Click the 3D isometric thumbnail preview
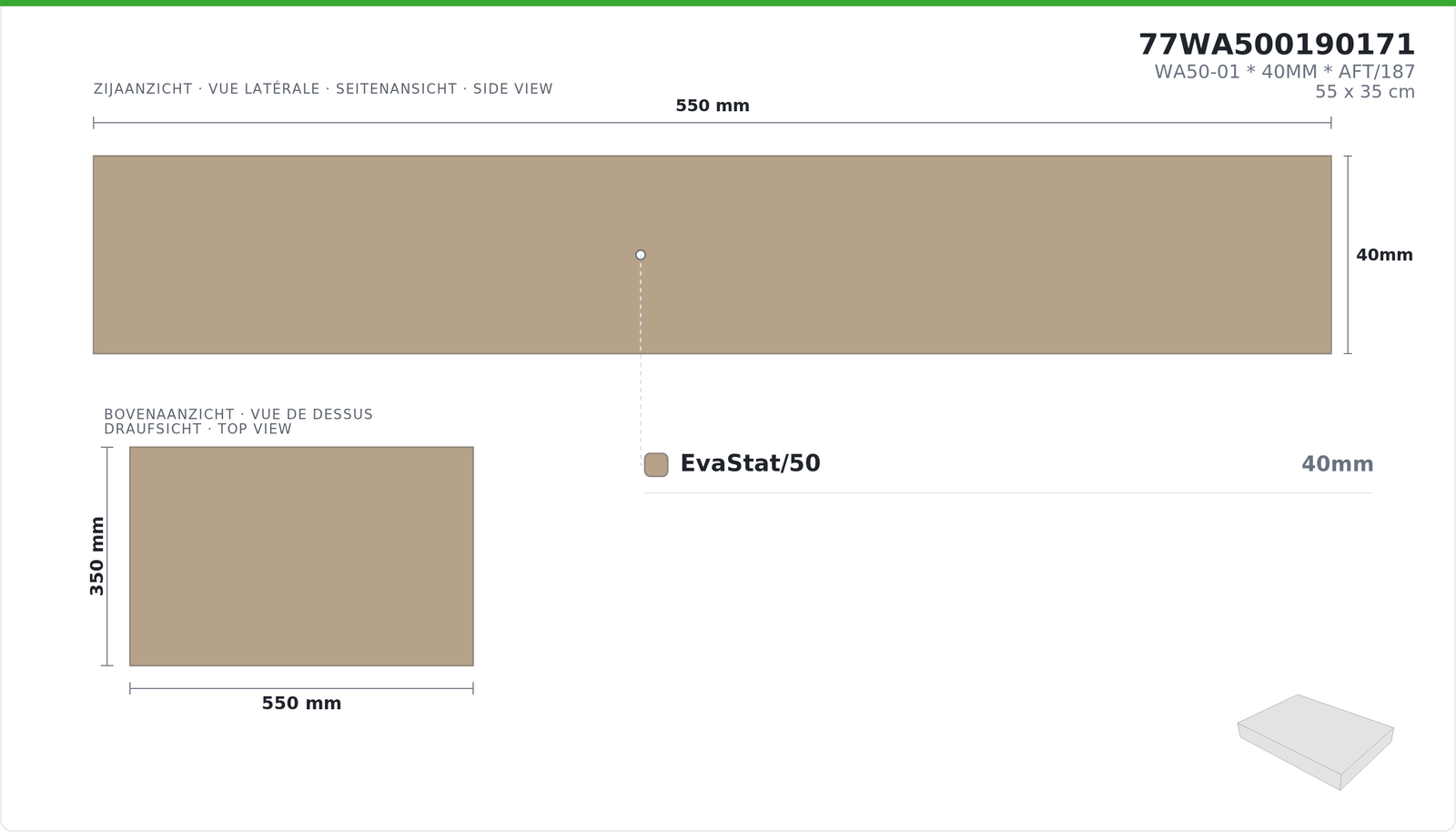The height and width of the screenshot is (832, 1456). 1315,742
